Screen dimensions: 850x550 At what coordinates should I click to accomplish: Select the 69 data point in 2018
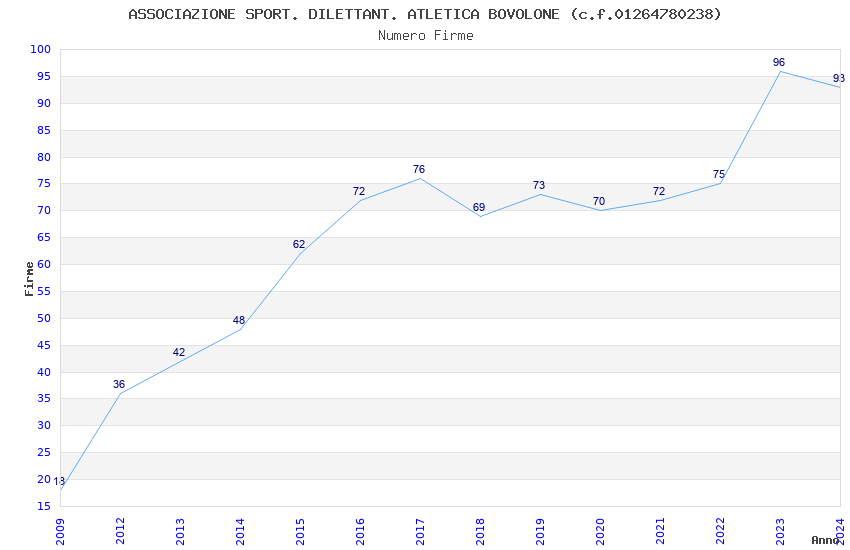click(479, 208)
